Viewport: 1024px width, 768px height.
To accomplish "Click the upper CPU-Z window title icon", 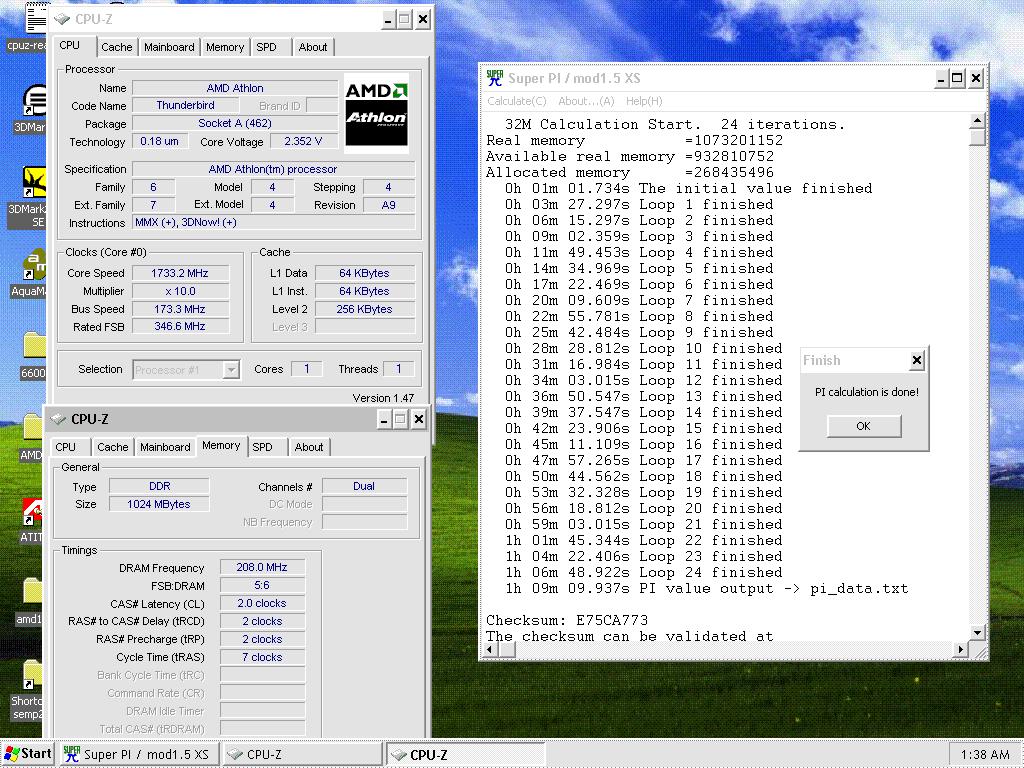I will coord(62,19).
